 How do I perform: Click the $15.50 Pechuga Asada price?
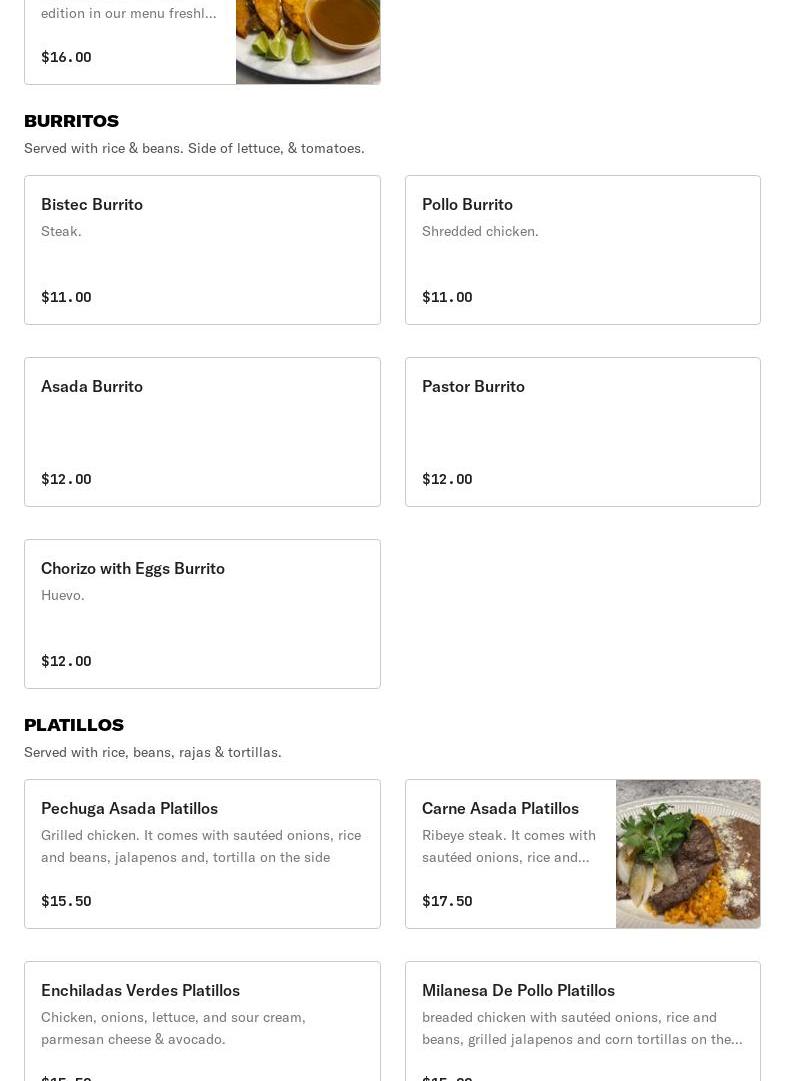point(66,901)
